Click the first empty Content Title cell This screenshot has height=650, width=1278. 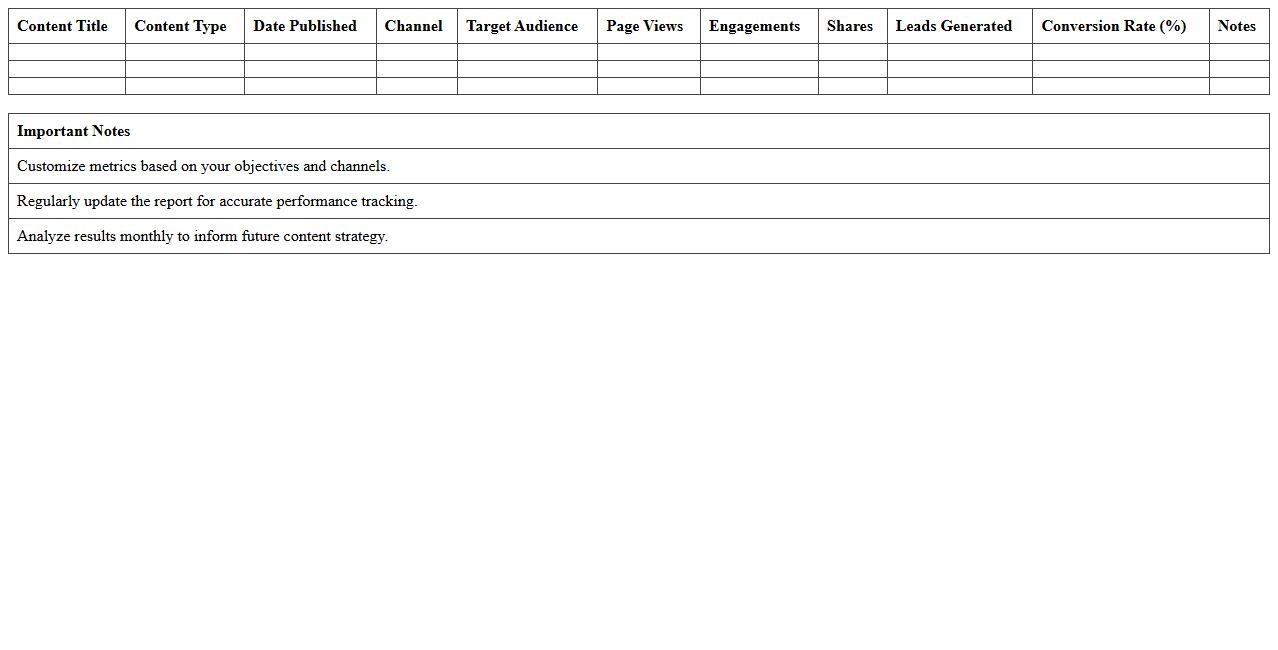coord(66,51)
